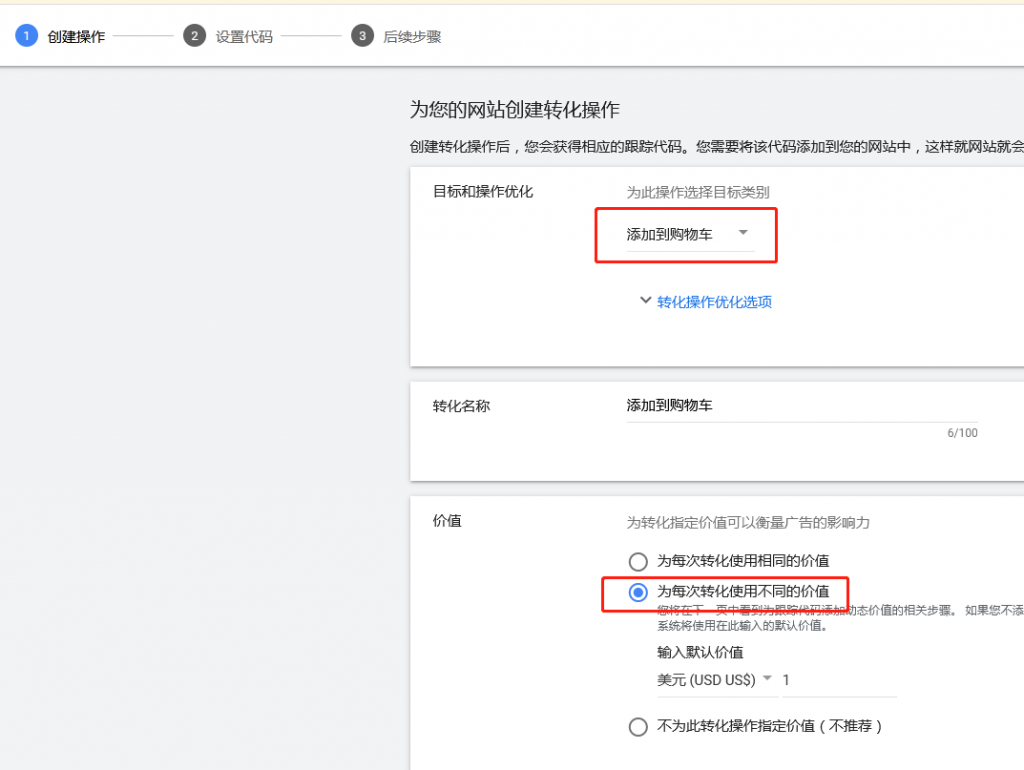
Task: Click the 转化名称 input field
Action: 802,406
